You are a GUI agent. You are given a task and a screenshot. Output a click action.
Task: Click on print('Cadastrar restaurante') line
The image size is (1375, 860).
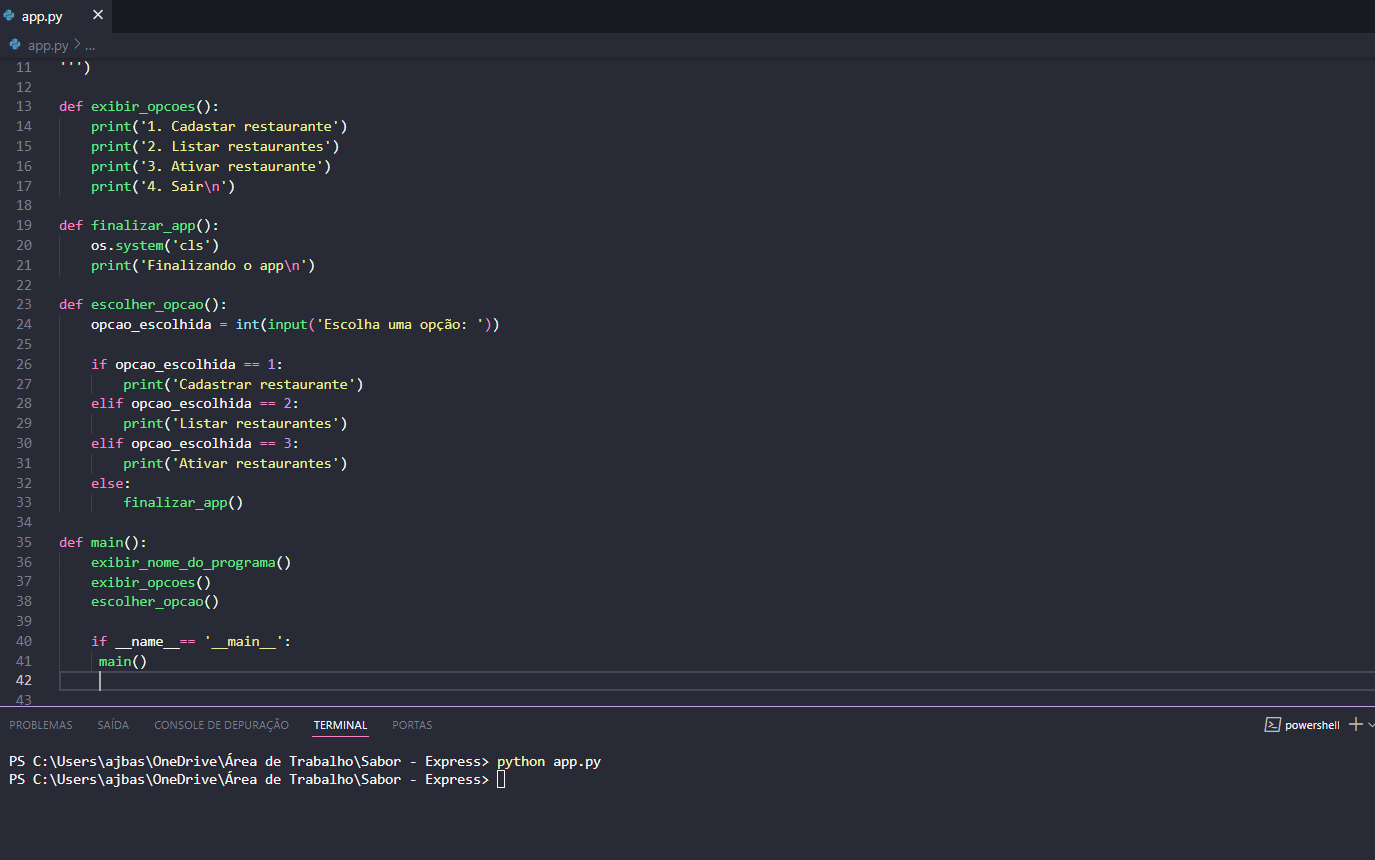[243, 384]
